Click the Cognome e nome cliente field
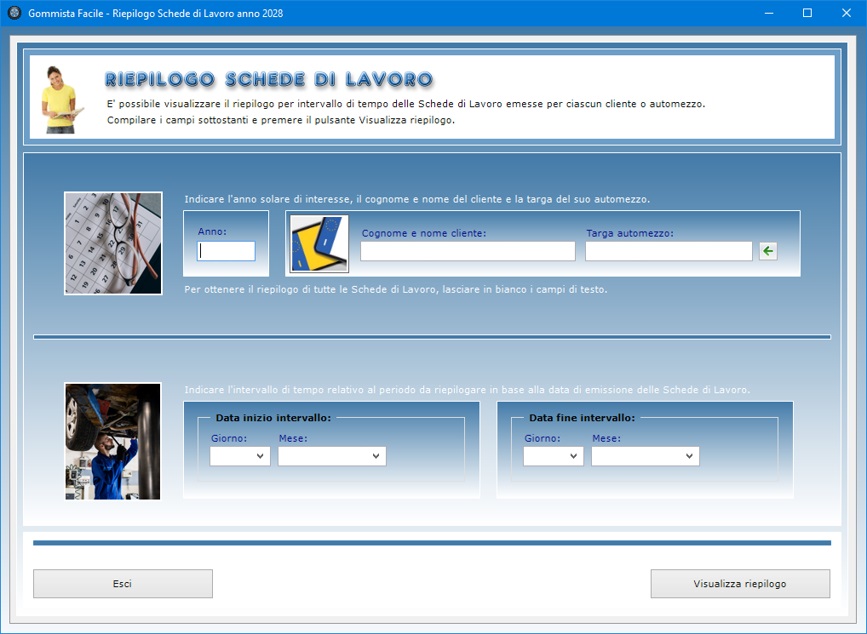The height and width of the screenshot is (634, 867). click(468, 251)
